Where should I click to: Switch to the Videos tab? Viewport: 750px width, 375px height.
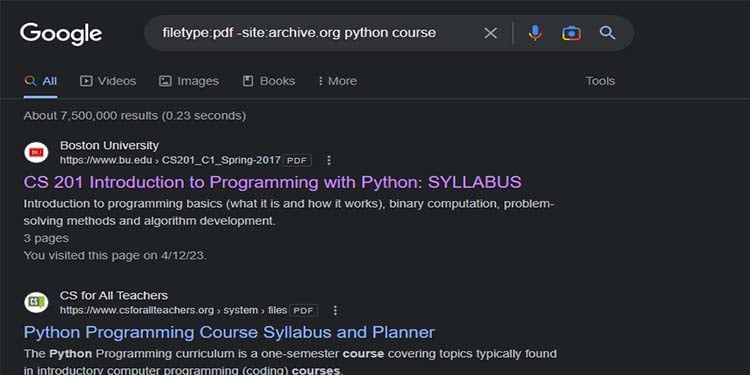108,81
